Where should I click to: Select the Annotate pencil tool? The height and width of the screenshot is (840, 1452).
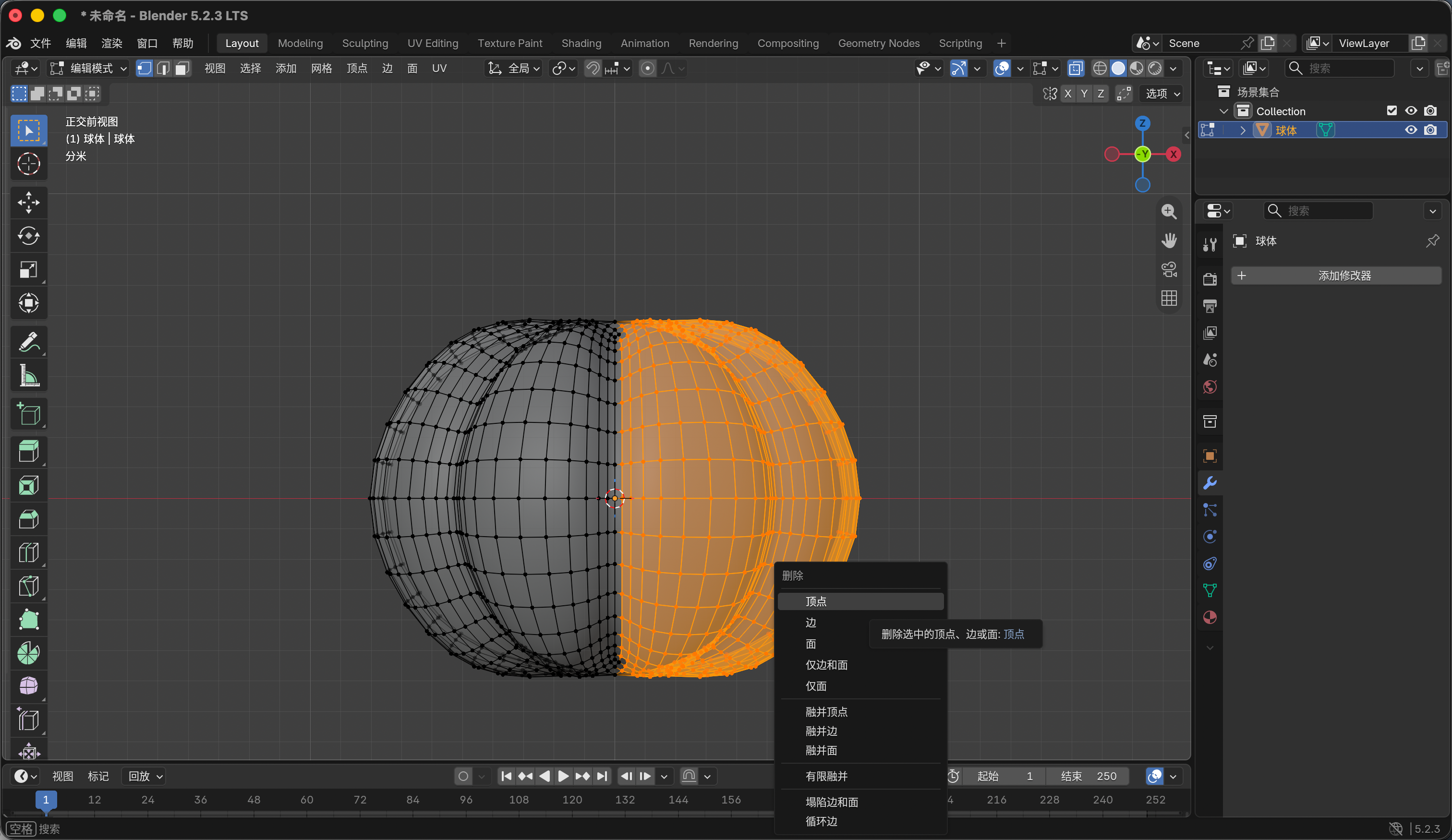(28, 342)
